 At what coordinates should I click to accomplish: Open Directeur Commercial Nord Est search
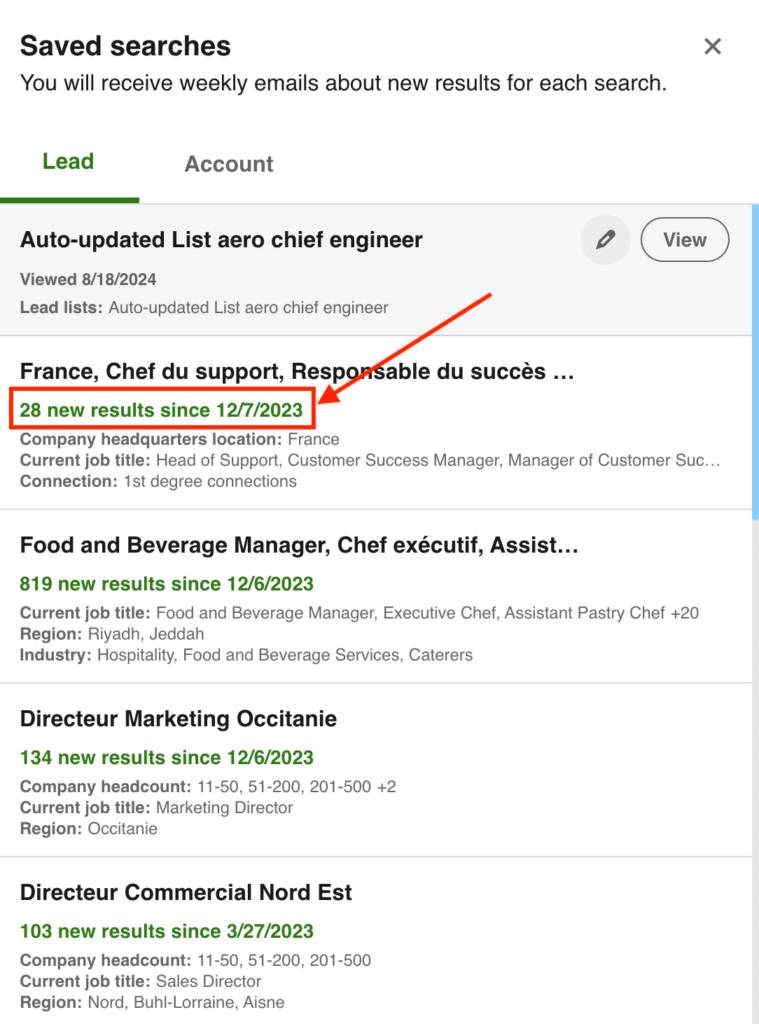[x=186, y=892]
